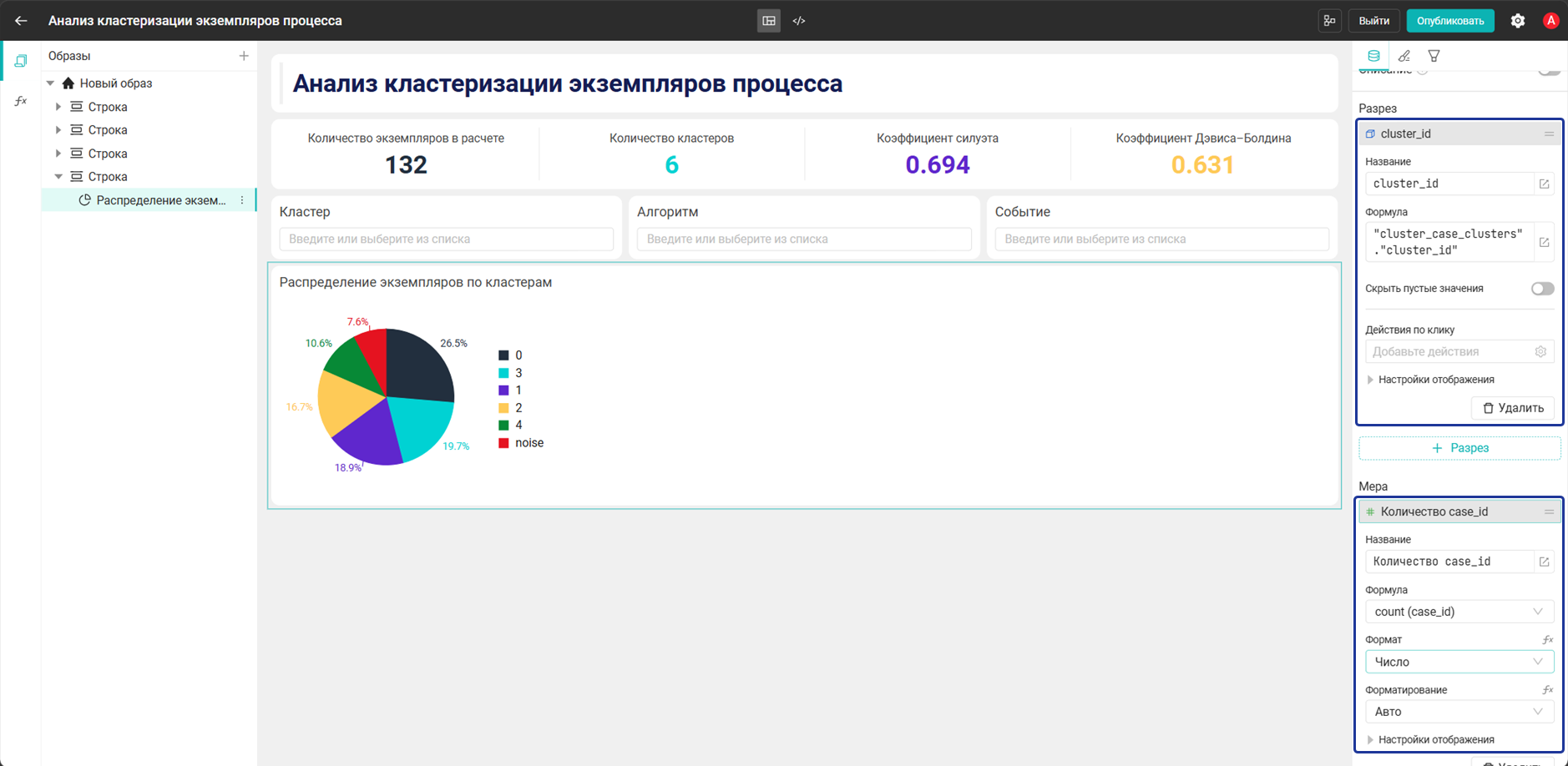Screen dimensions: 1568x766
Task: Select the Образы pages icon in left sidebar
Action: pos(21,60)
